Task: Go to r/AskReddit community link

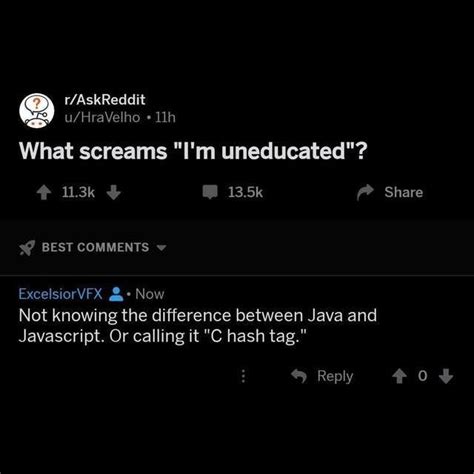Action: [105, 100]
